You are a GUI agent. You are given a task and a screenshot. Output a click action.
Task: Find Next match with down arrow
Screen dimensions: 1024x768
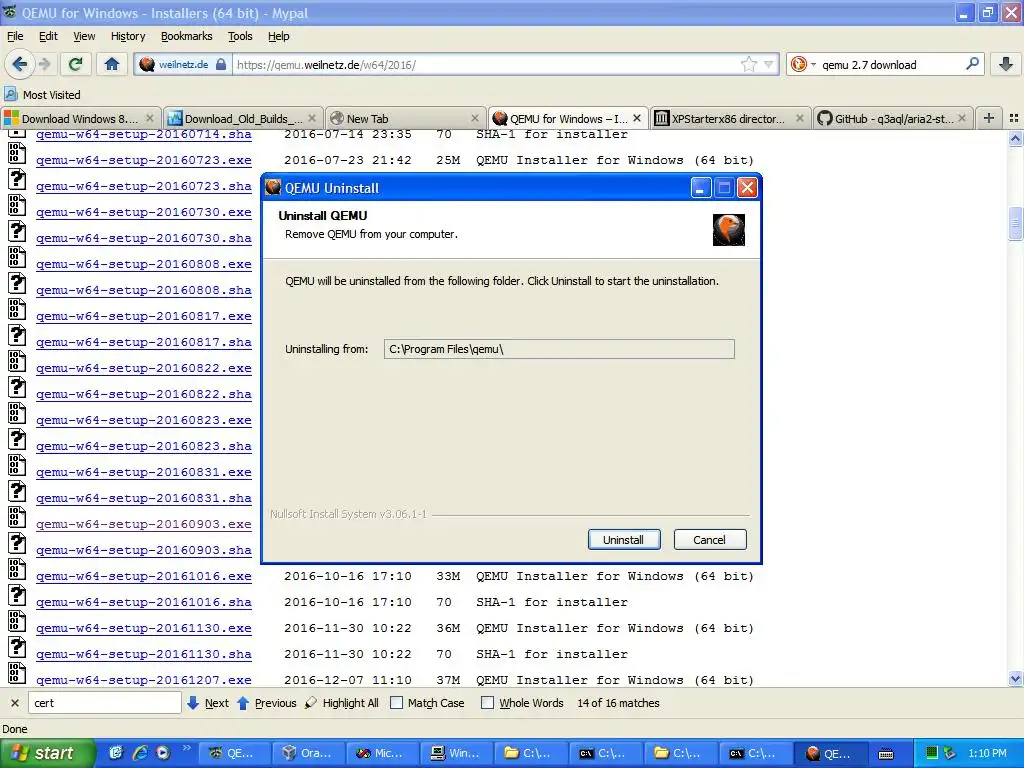208,703
